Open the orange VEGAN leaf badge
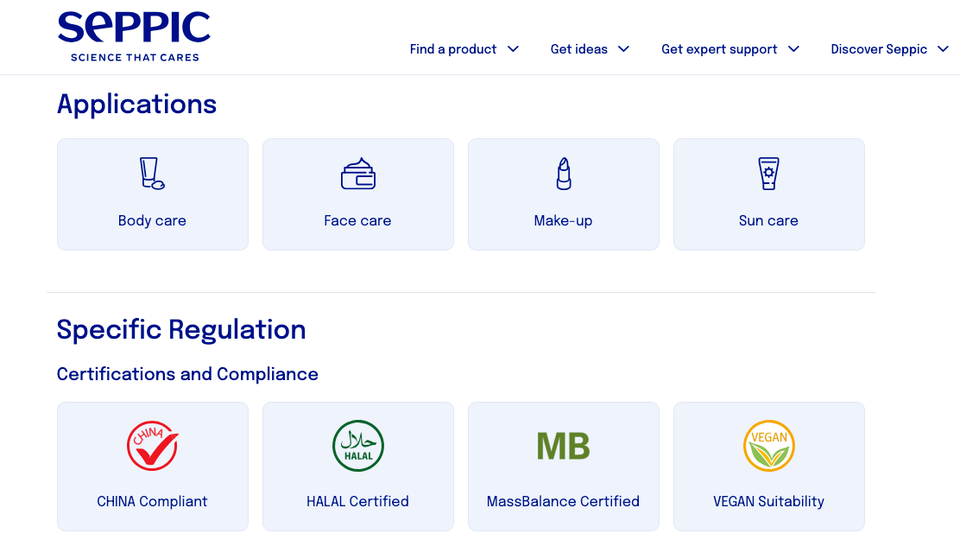This screenshot has width=960, height=559. point(769,446)
